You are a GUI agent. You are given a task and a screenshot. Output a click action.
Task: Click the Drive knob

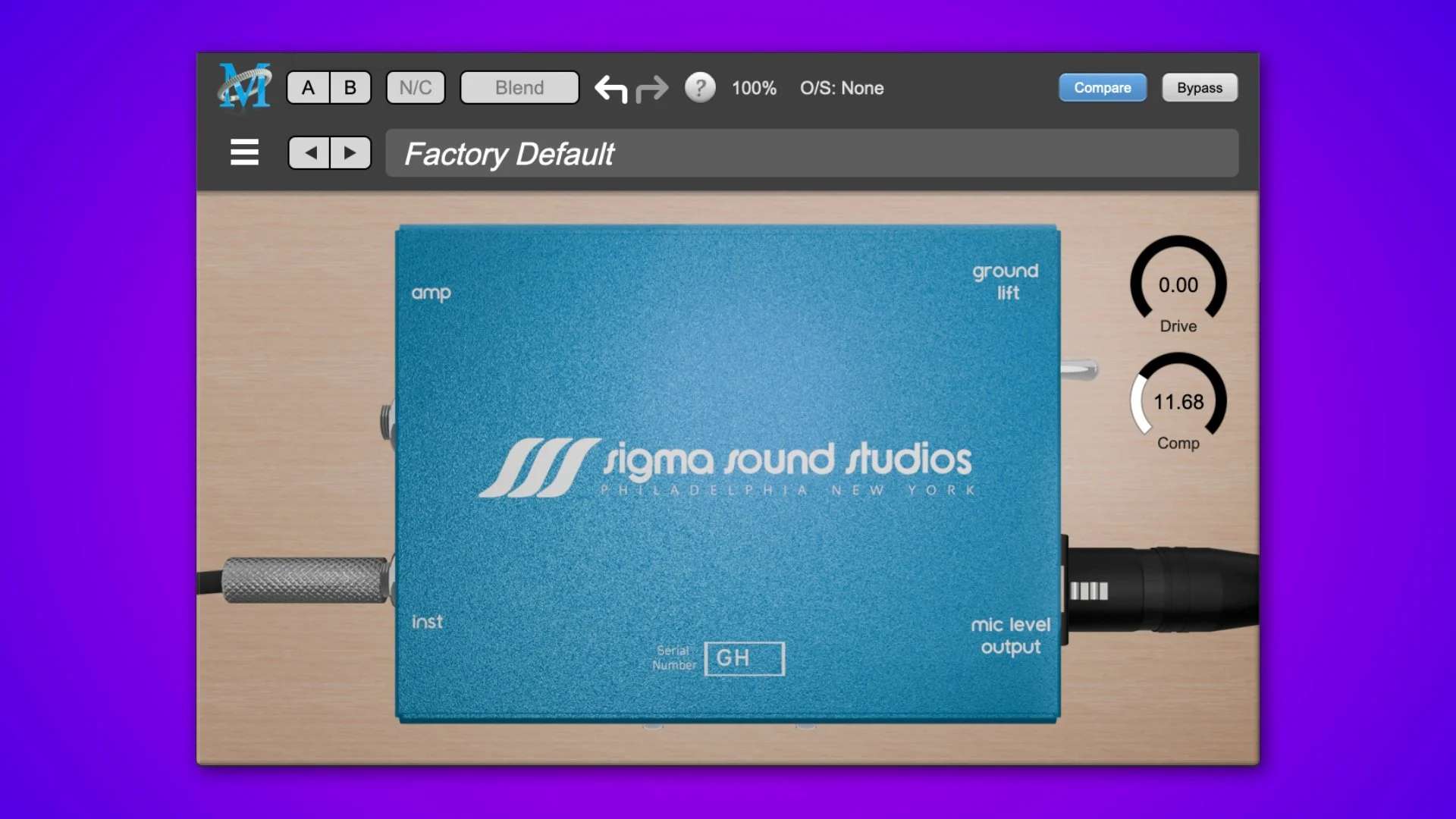tap(1178, 284)
